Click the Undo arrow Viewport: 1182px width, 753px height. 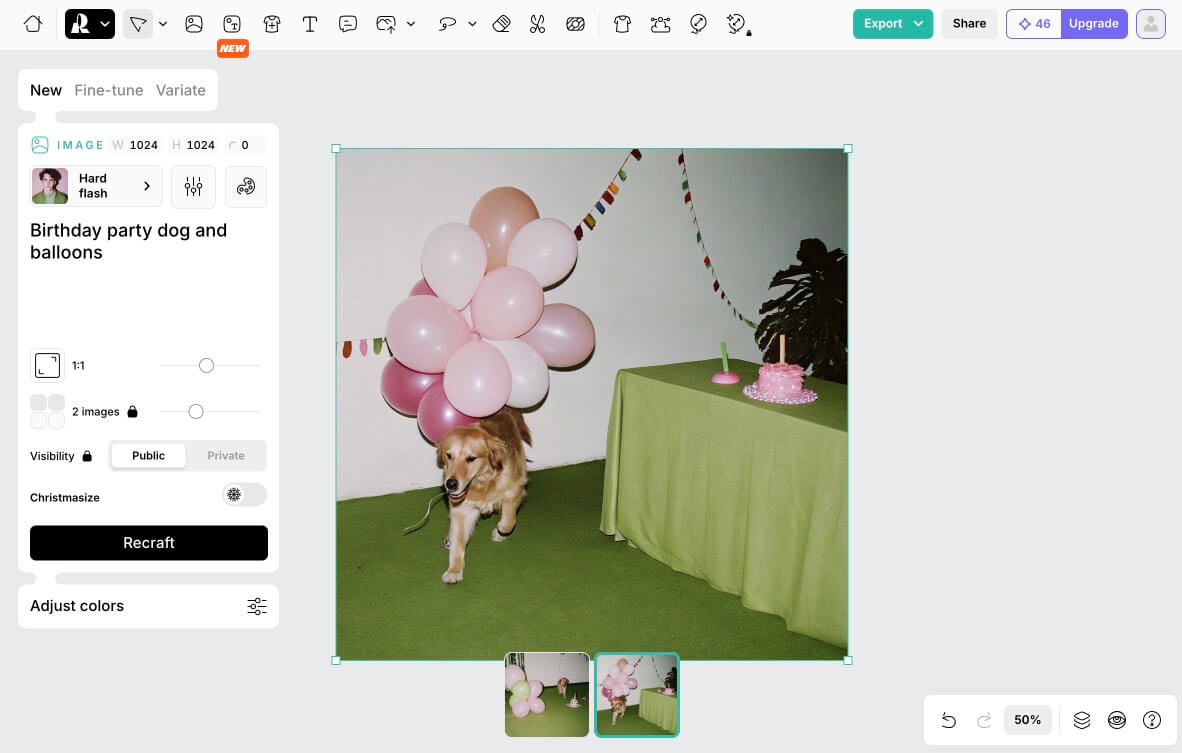click(949, 720)
